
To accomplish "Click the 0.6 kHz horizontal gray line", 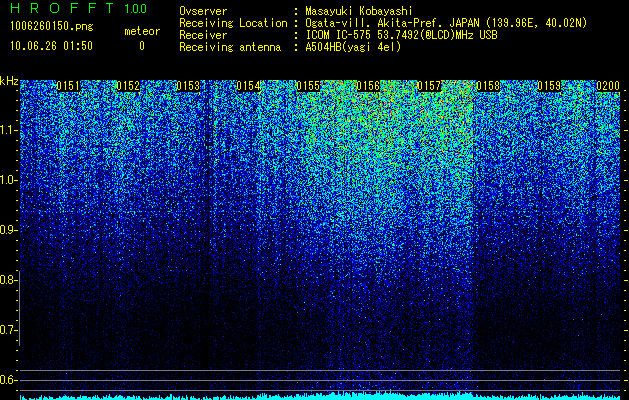I will pyautogui.click(x=320, y=380).
